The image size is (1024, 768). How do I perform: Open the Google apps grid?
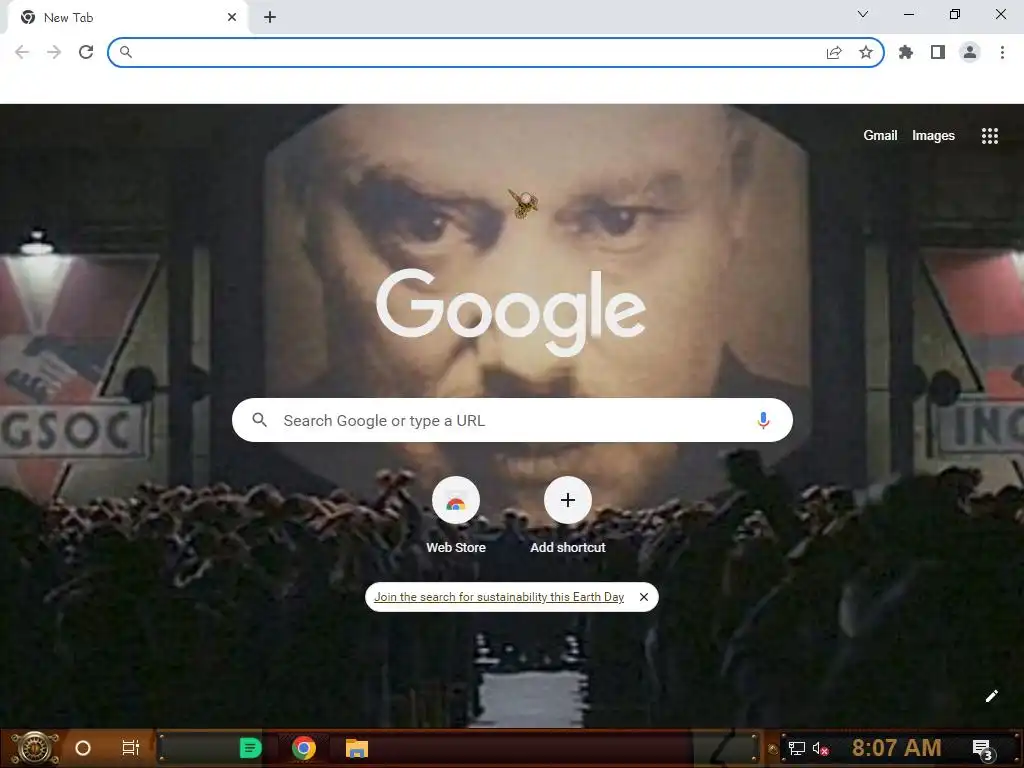coord(990,136)
